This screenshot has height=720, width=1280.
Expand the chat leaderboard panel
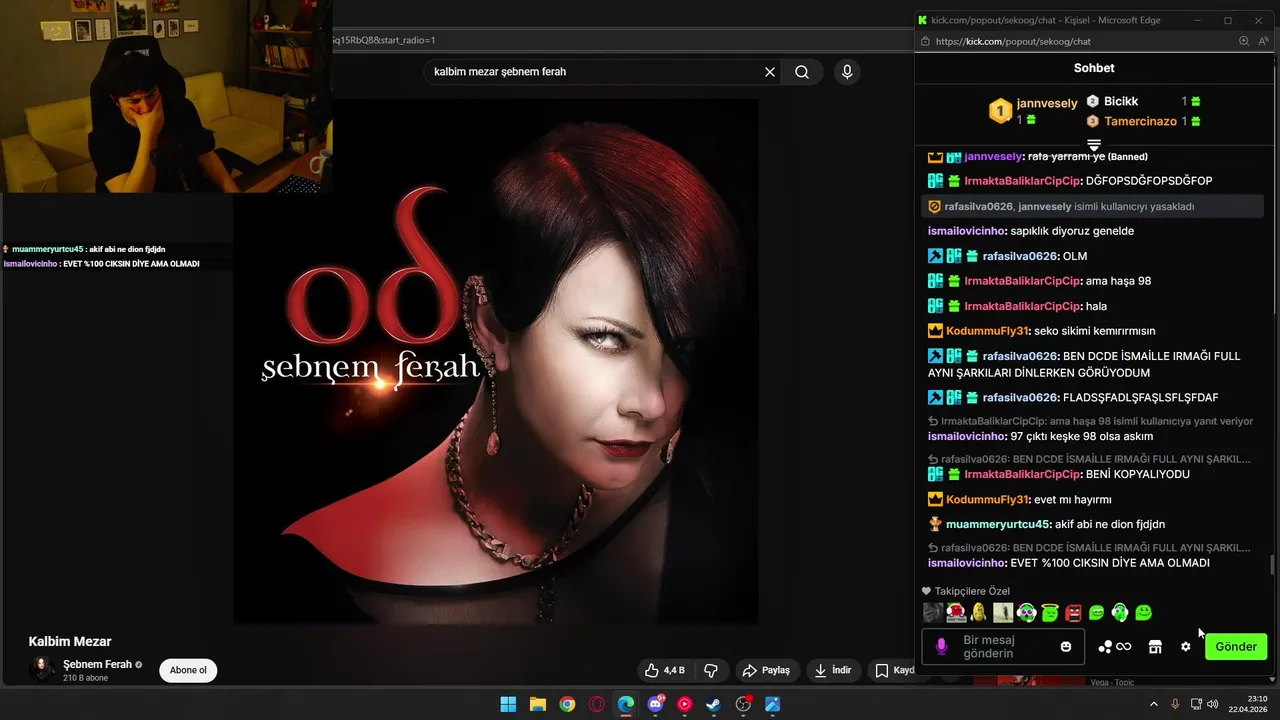click(x=1094, y=146)
